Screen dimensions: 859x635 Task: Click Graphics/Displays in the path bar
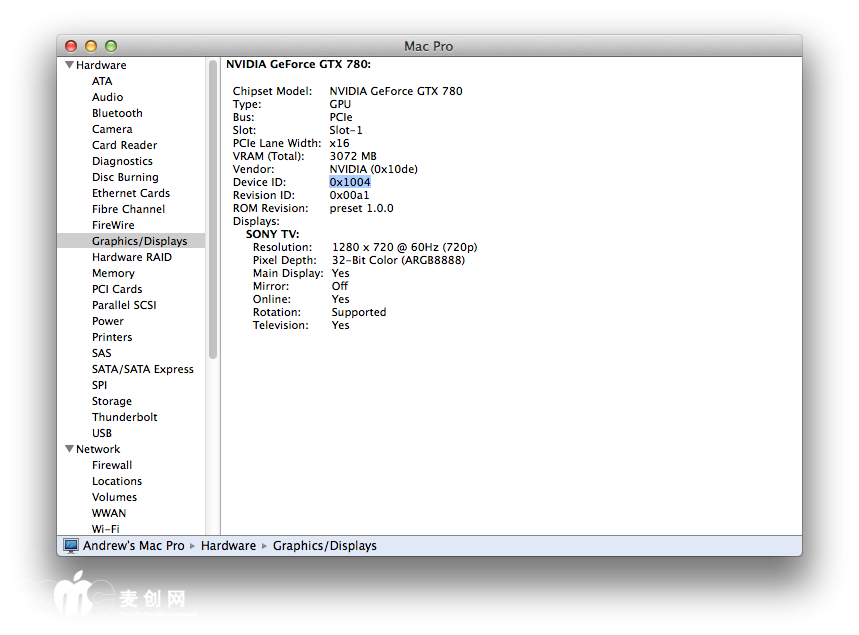pos(324,546)
